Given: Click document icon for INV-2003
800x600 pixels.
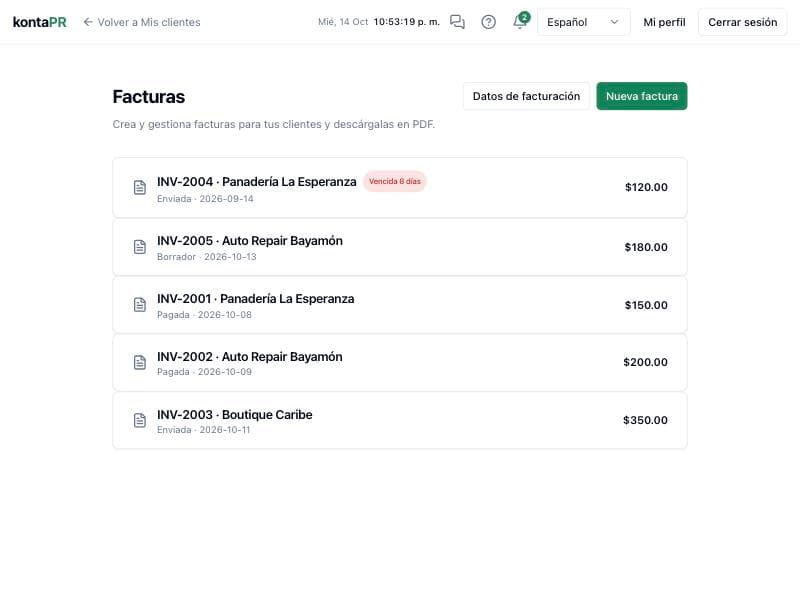Looking at the screenshot, I should coord(140,420).
